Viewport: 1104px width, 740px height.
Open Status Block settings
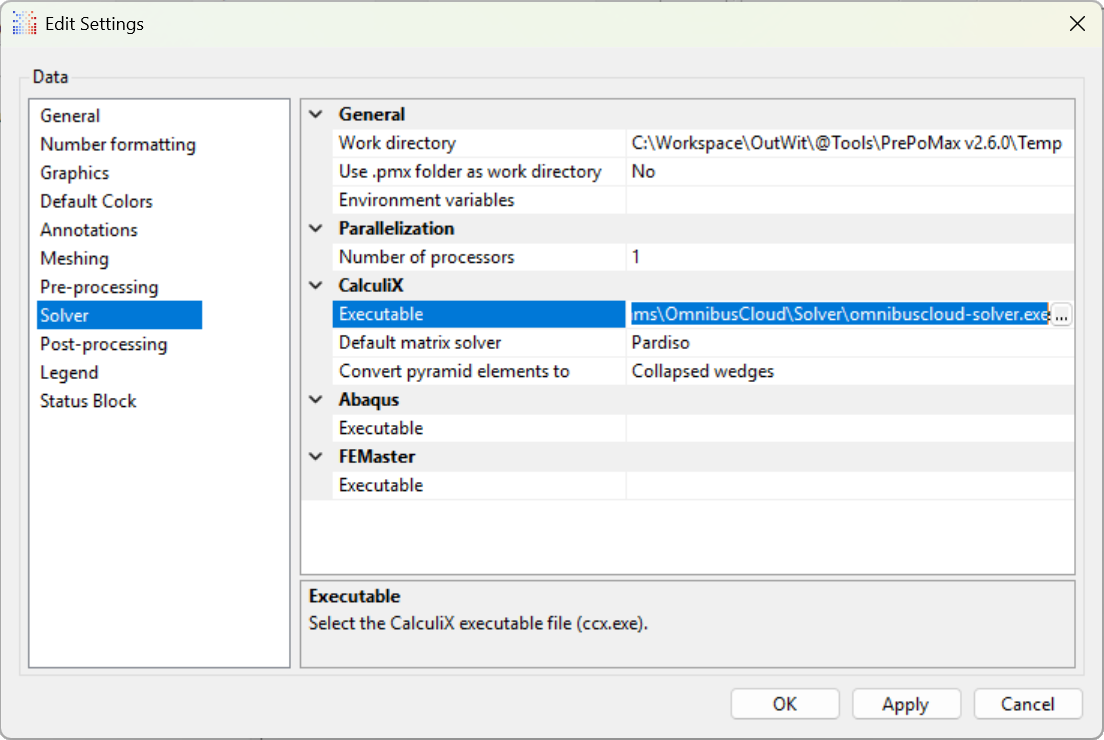(88, 401)
